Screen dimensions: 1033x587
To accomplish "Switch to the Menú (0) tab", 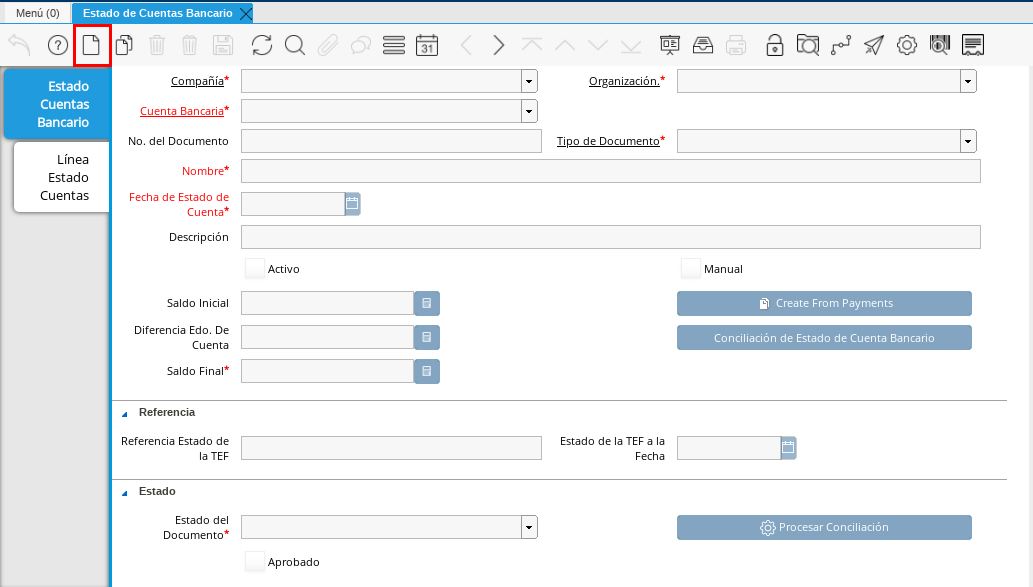I will tap(38, 13).
